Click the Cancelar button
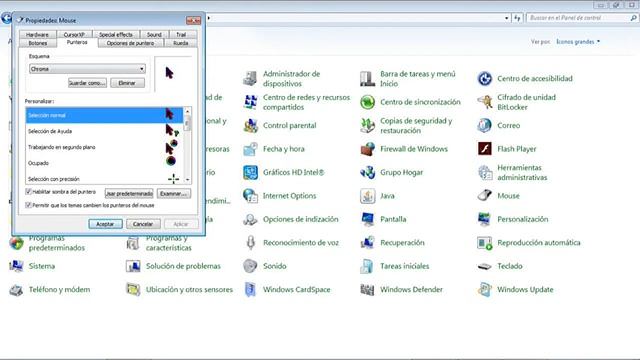The height and width of the screenshot is (360, 640). point(143,224)
